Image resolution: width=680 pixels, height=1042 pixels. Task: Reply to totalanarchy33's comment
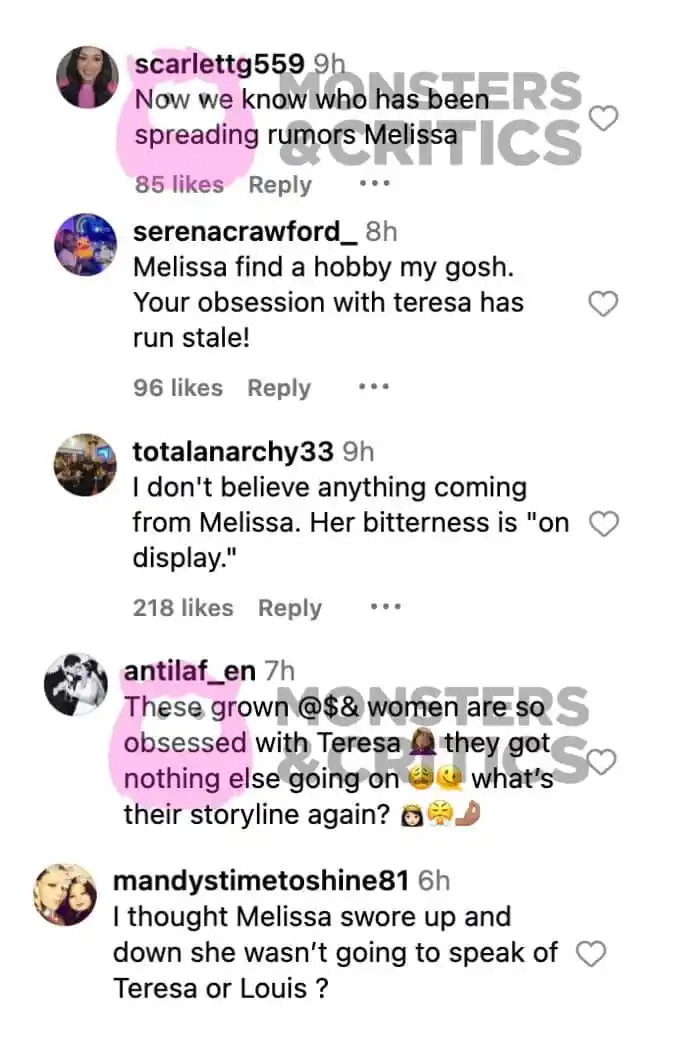tap(290, 608)
